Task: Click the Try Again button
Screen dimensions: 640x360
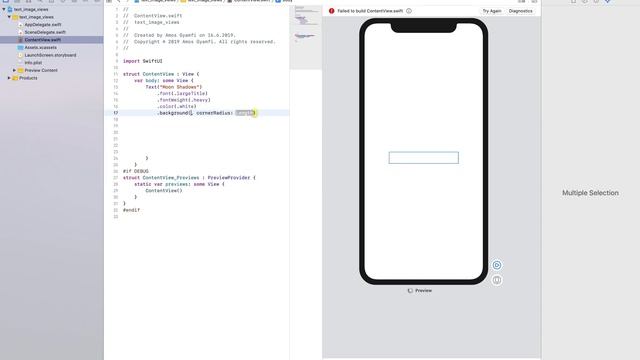Action: (x=492, y=11)
